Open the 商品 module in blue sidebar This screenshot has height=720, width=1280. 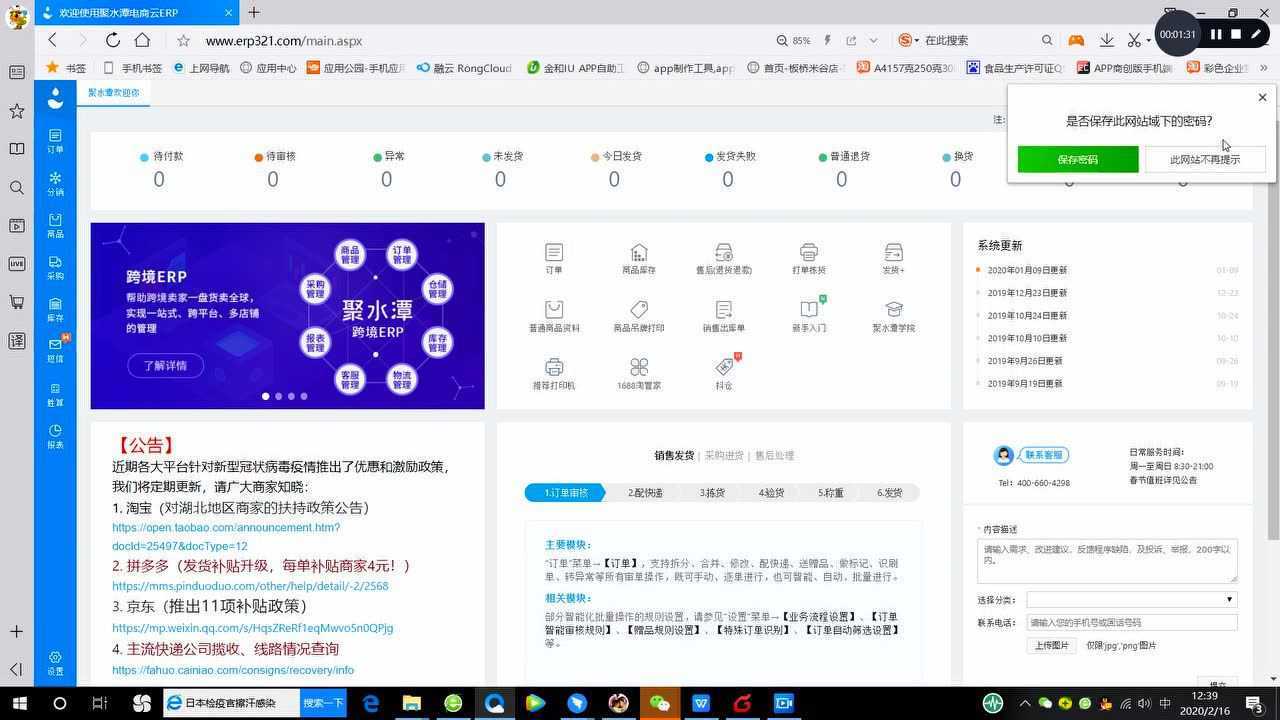(x=55, y=225)
